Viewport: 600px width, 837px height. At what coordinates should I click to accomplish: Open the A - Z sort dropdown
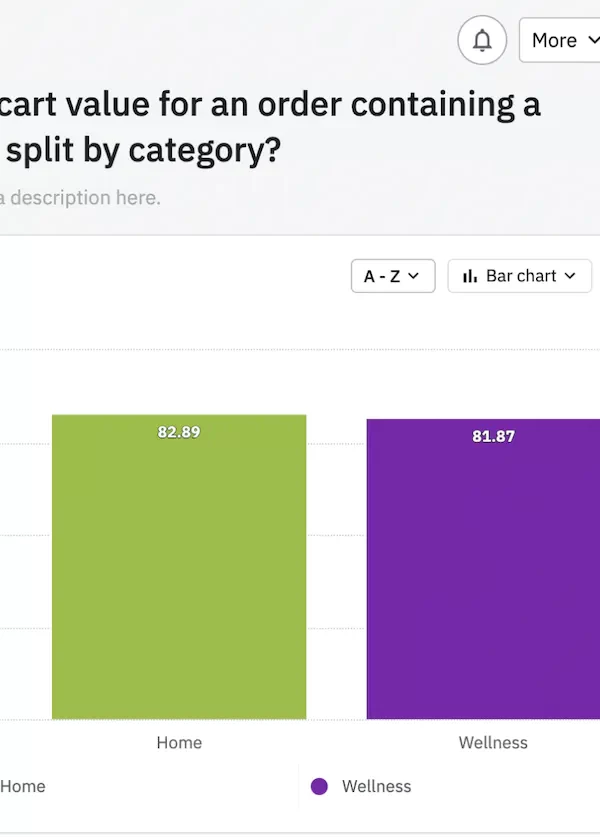click(393, 276)
